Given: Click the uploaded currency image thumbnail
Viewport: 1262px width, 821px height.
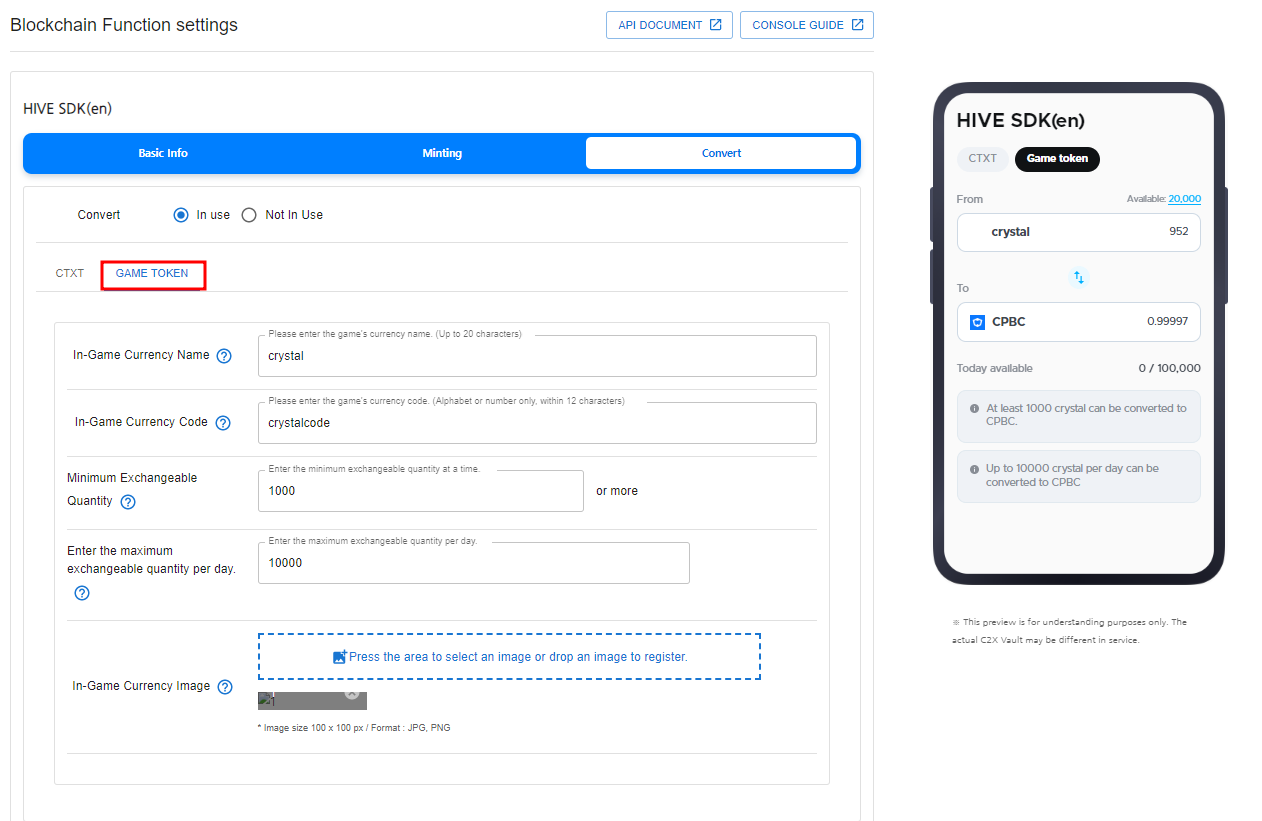Looking at the screenshot, I should coord(312,701).
